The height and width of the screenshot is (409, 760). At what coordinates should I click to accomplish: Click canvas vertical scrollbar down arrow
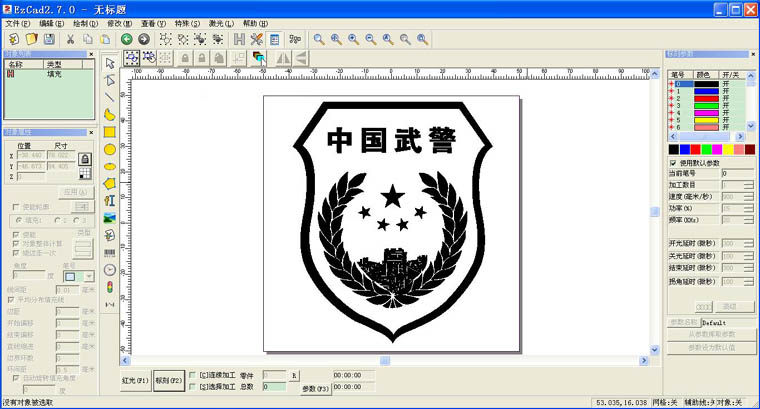click(655, 350)
